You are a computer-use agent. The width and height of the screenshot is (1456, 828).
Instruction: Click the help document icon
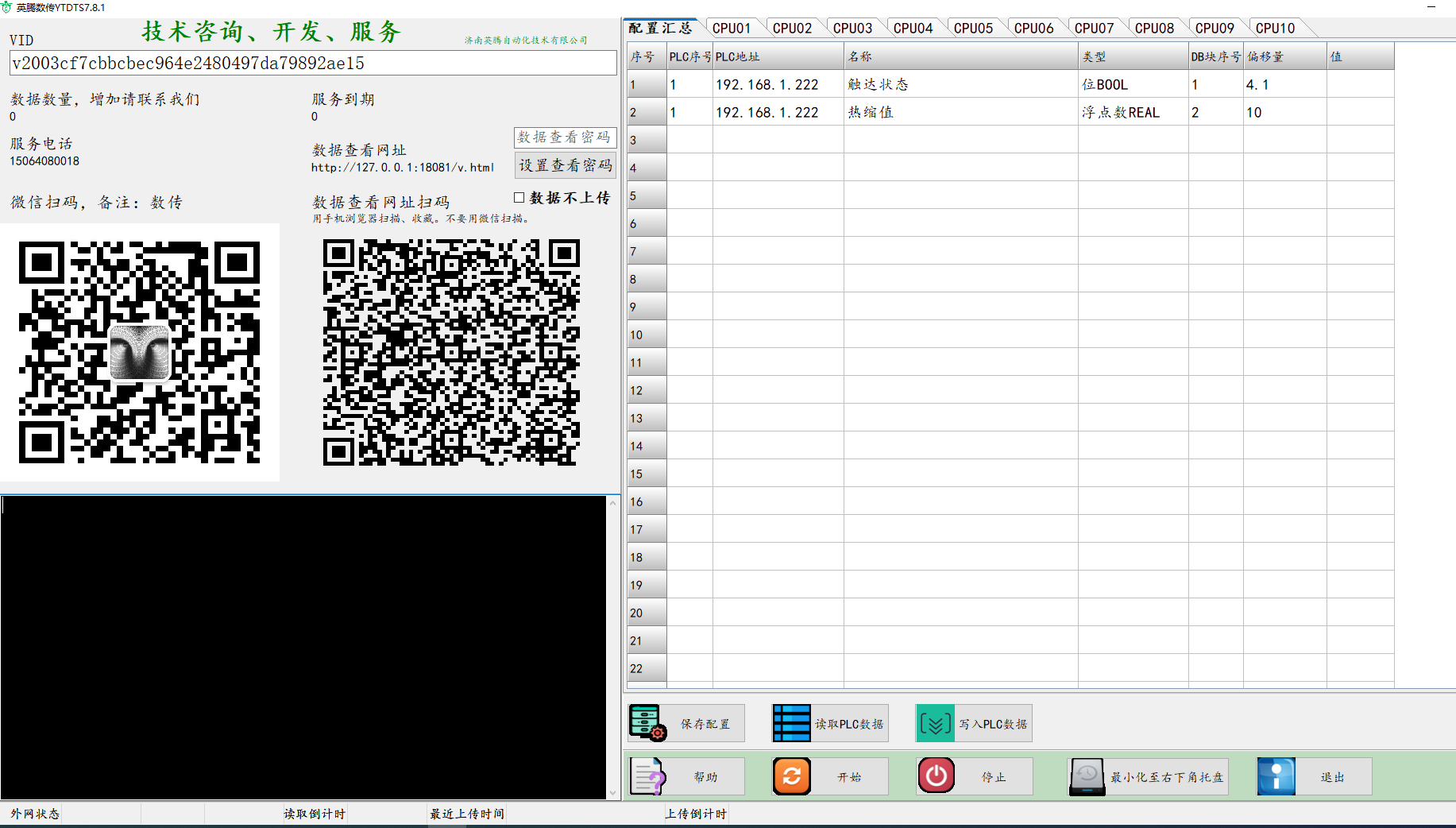click(647, 776)
